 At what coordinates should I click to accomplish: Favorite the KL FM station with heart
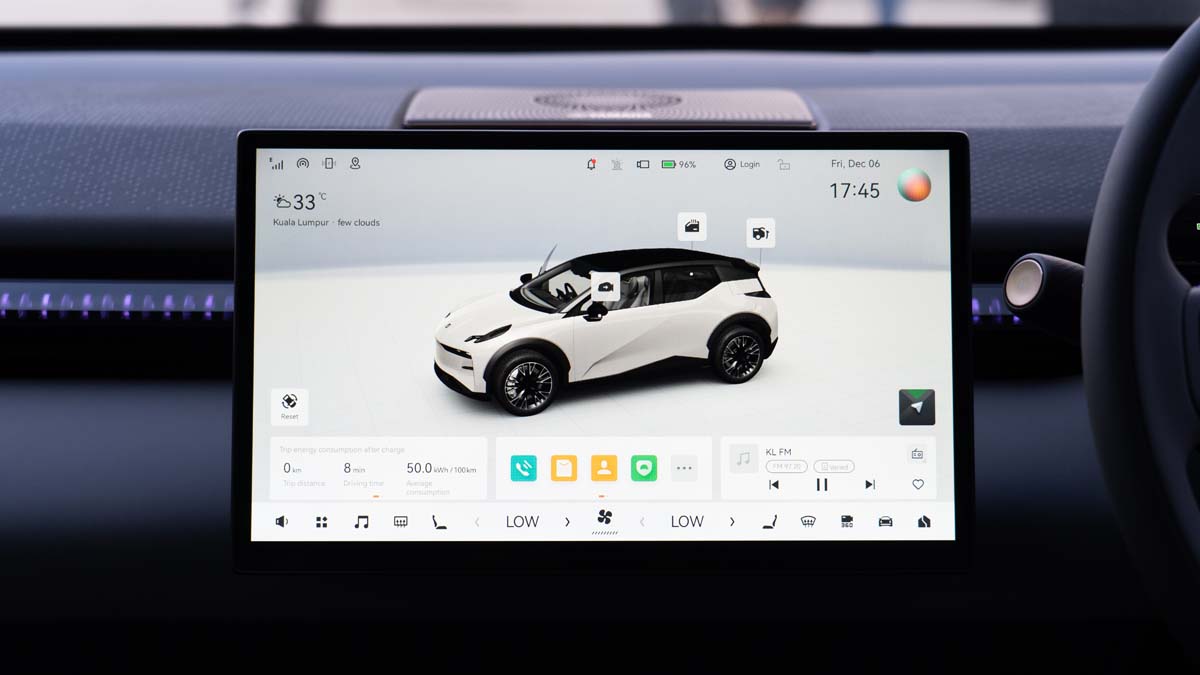(x=917, y=484)
